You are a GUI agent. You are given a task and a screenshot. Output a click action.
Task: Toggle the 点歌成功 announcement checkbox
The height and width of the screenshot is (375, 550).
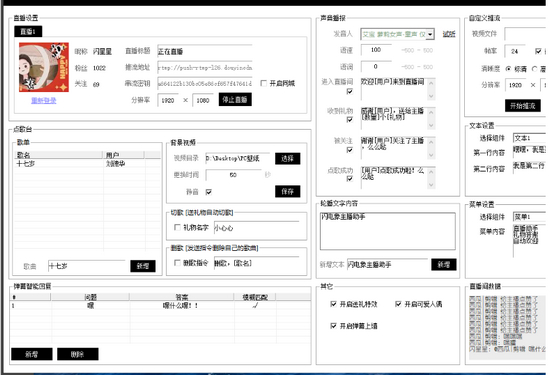pyautogui.click(x=350, y=179)
